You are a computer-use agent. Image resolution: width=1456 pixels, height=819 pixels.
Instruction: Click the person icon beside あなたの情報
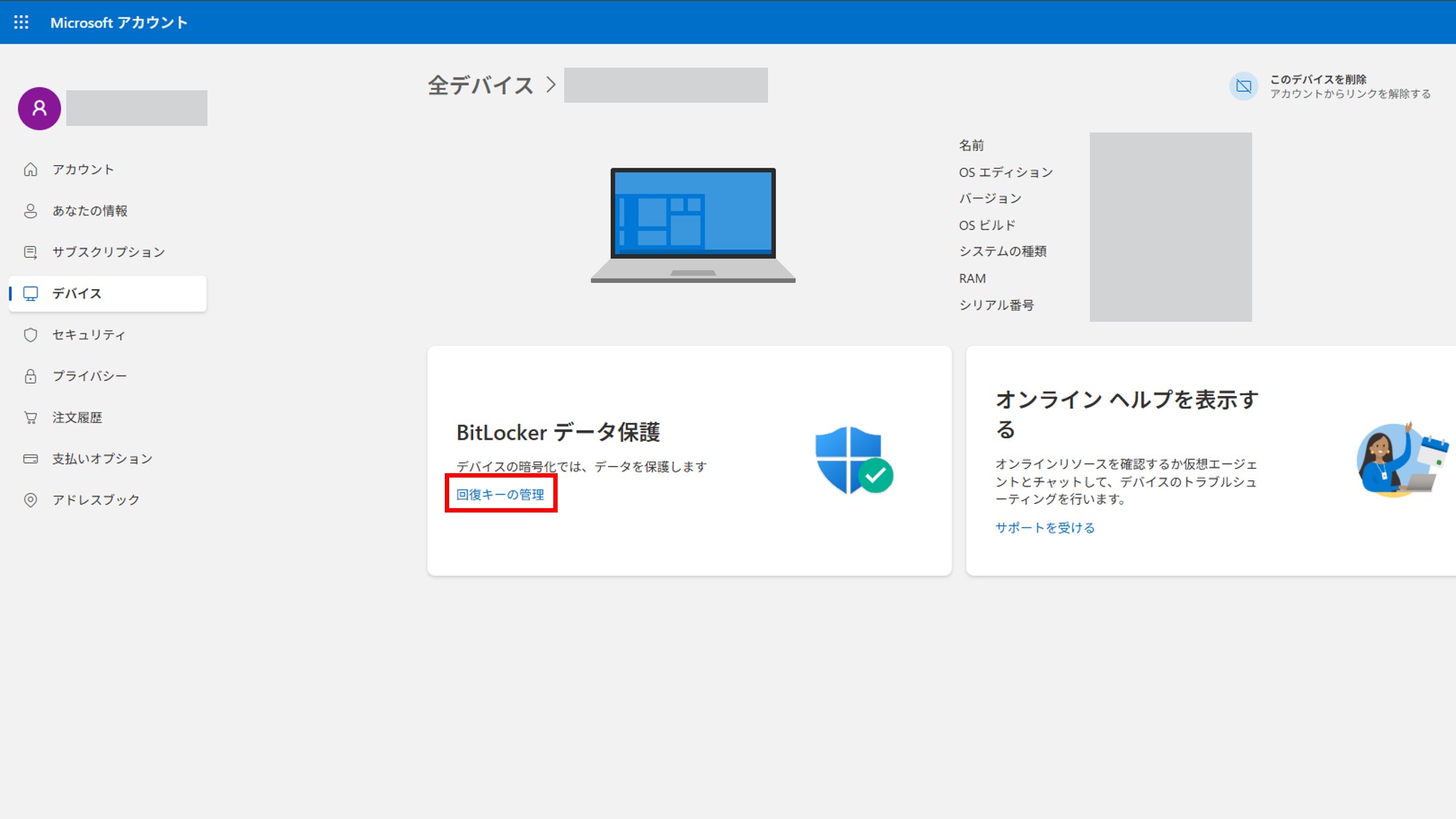(x=31, y=211)
